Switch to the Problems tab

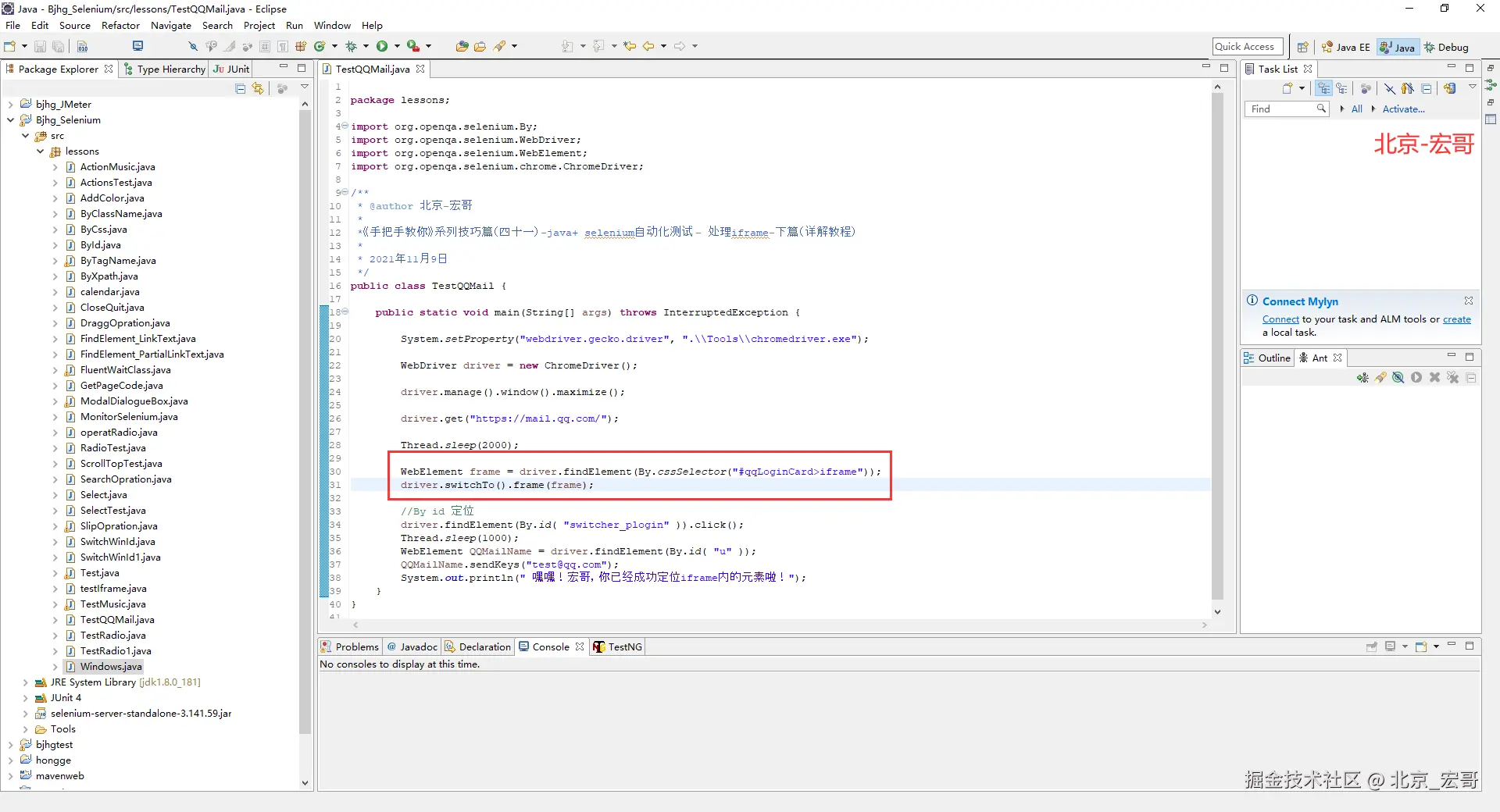pyautogui.click(x=349, y=647)
